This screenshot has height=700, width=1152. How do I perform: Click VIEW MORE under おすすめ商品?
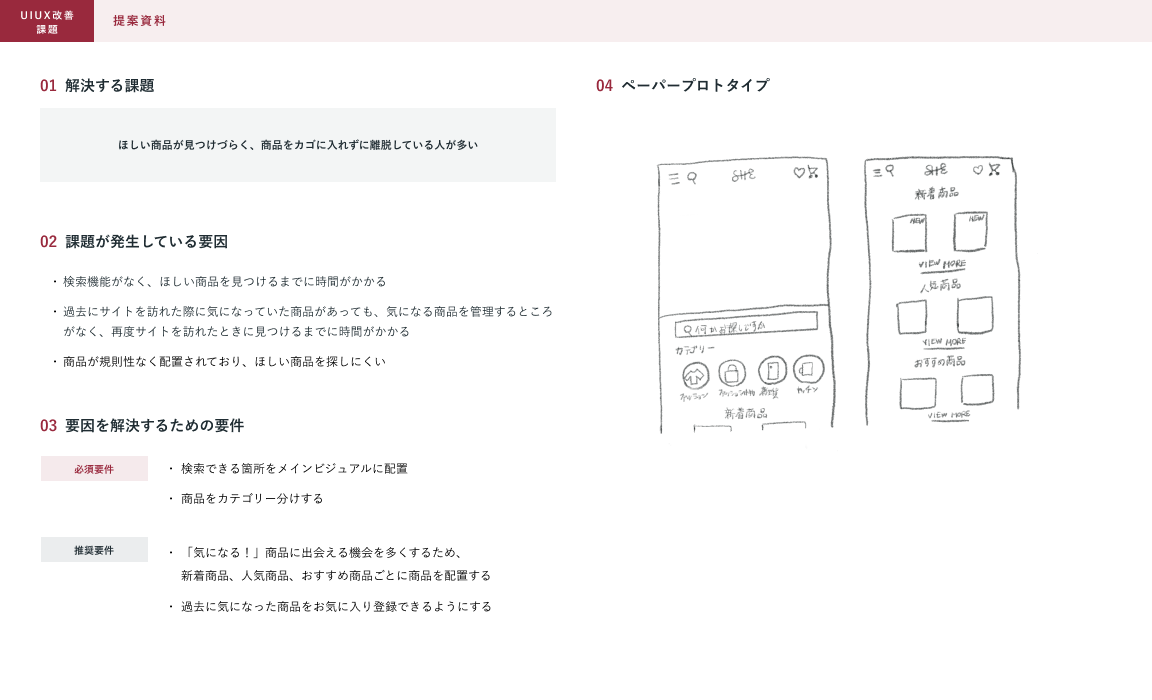948,416
